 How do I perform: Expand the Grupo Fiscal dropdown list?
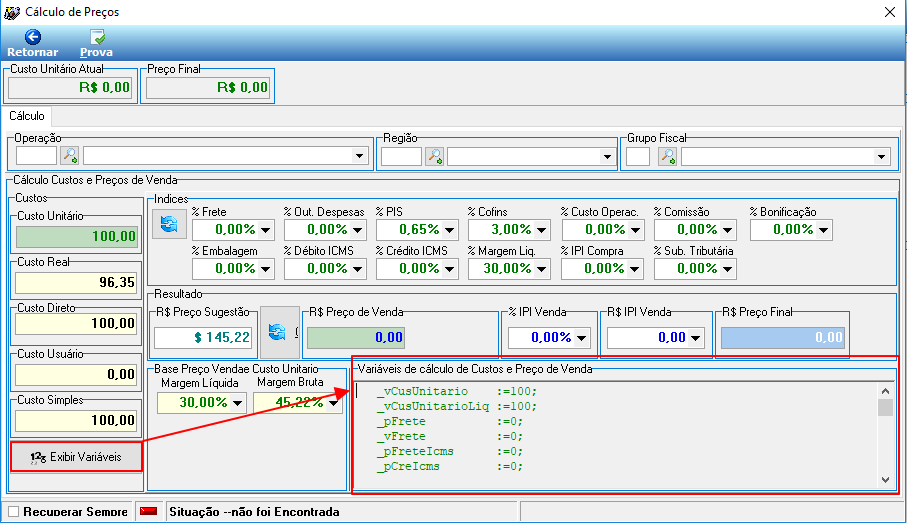(x=880, y=157)
